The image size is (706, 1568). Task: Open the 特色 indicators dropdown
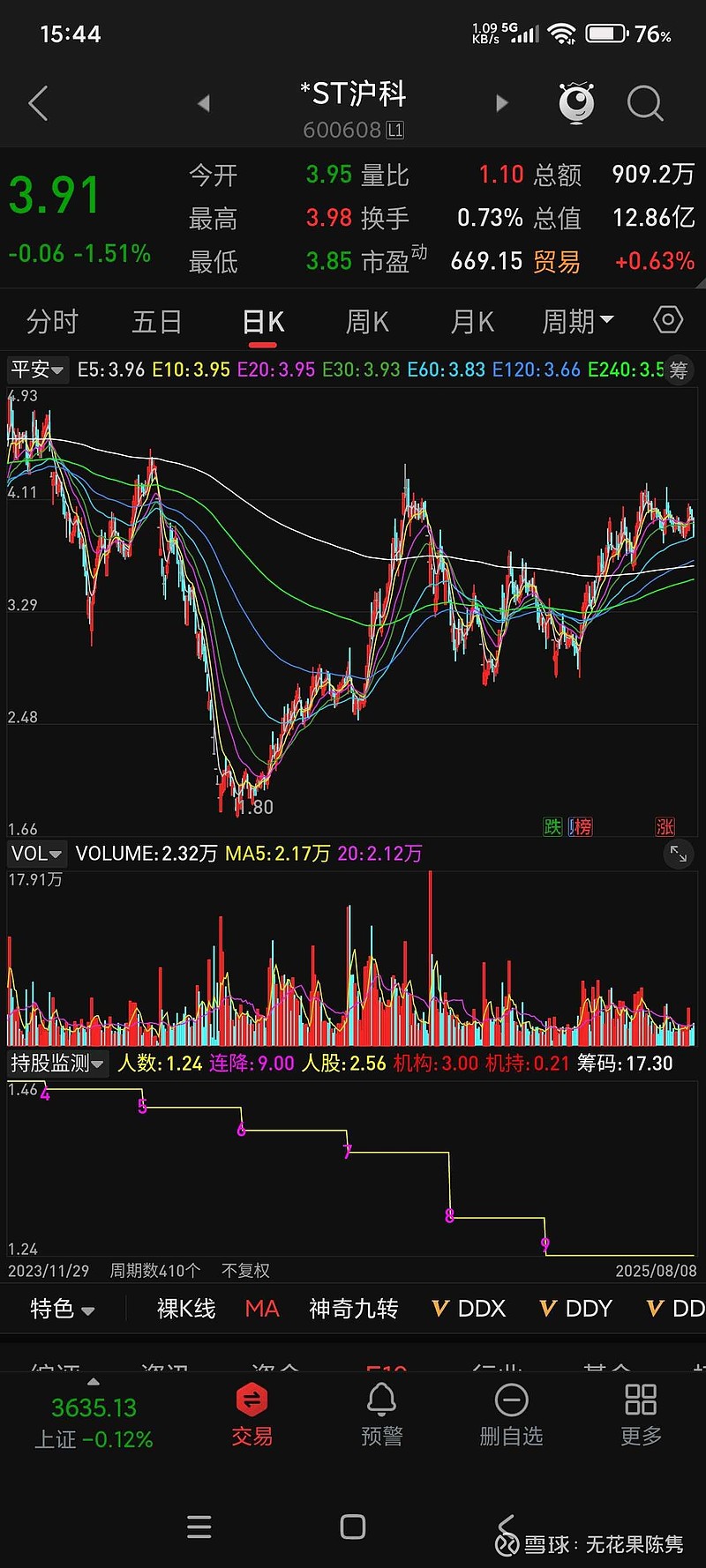62,1309
